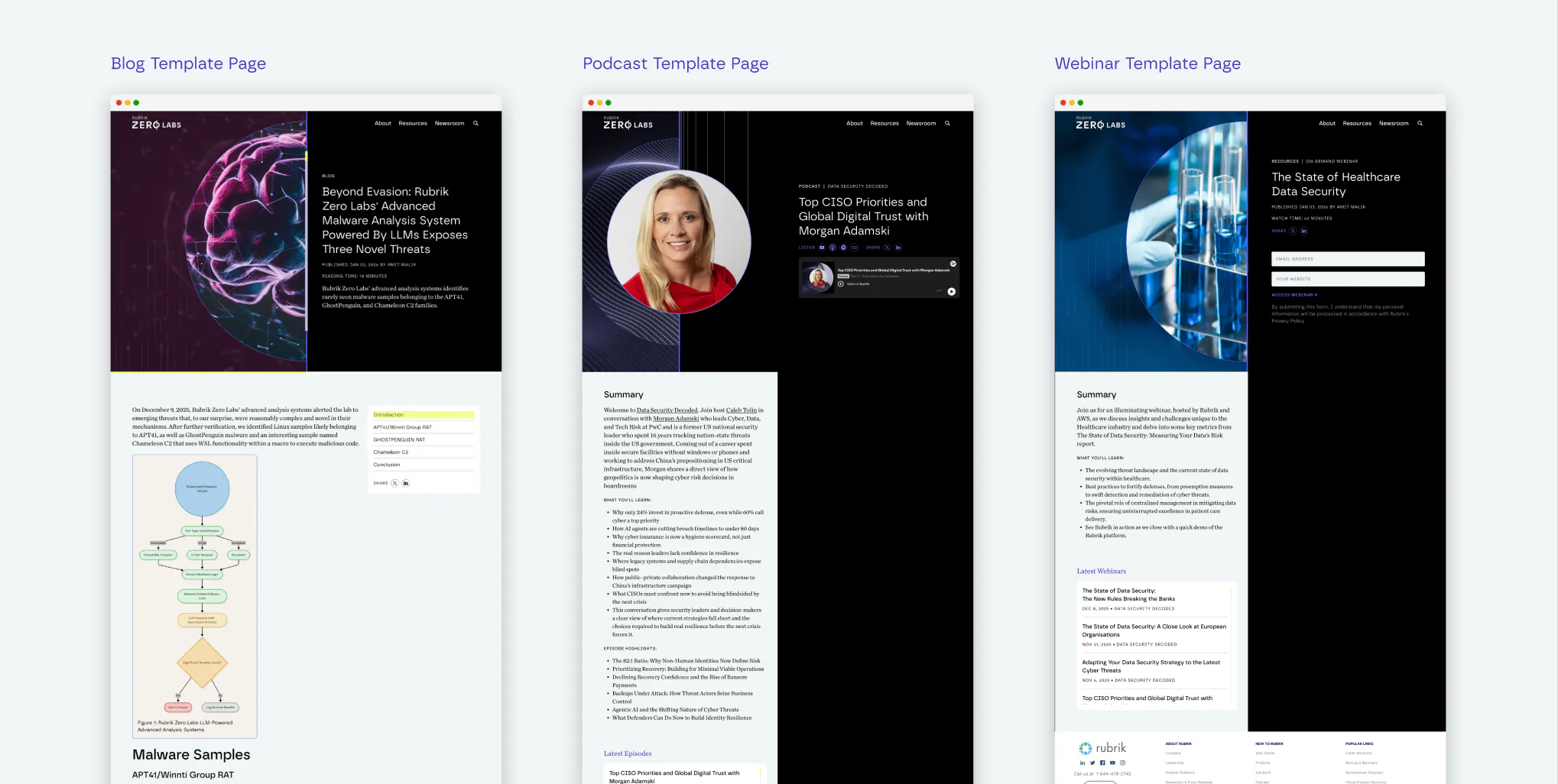The width and height of the screenshot is (1558, 784).
Task: Click the fourth listen platform icon
Action: click(854, 248)
